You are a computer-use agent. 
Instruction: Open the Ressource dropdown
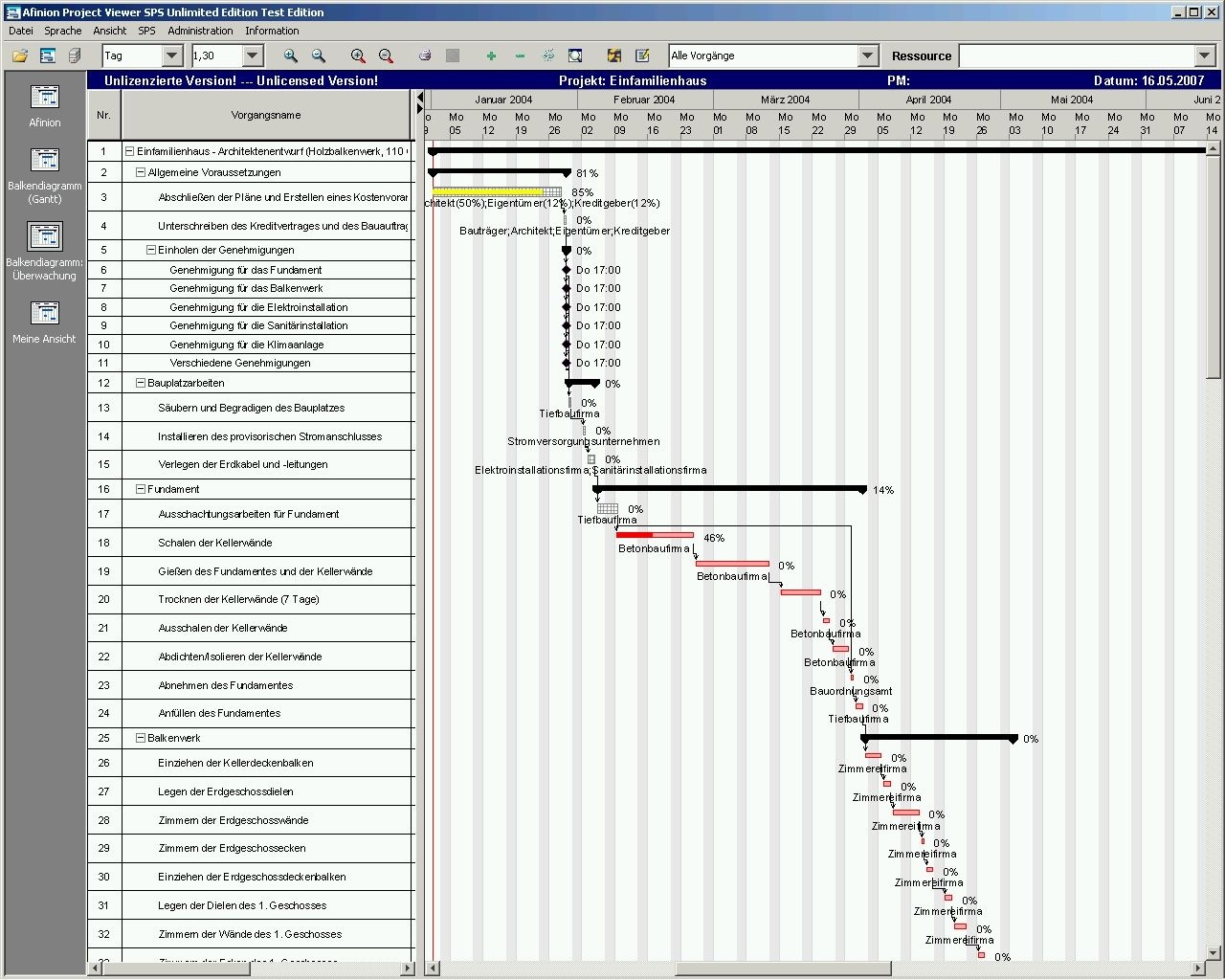[1205, 56]
